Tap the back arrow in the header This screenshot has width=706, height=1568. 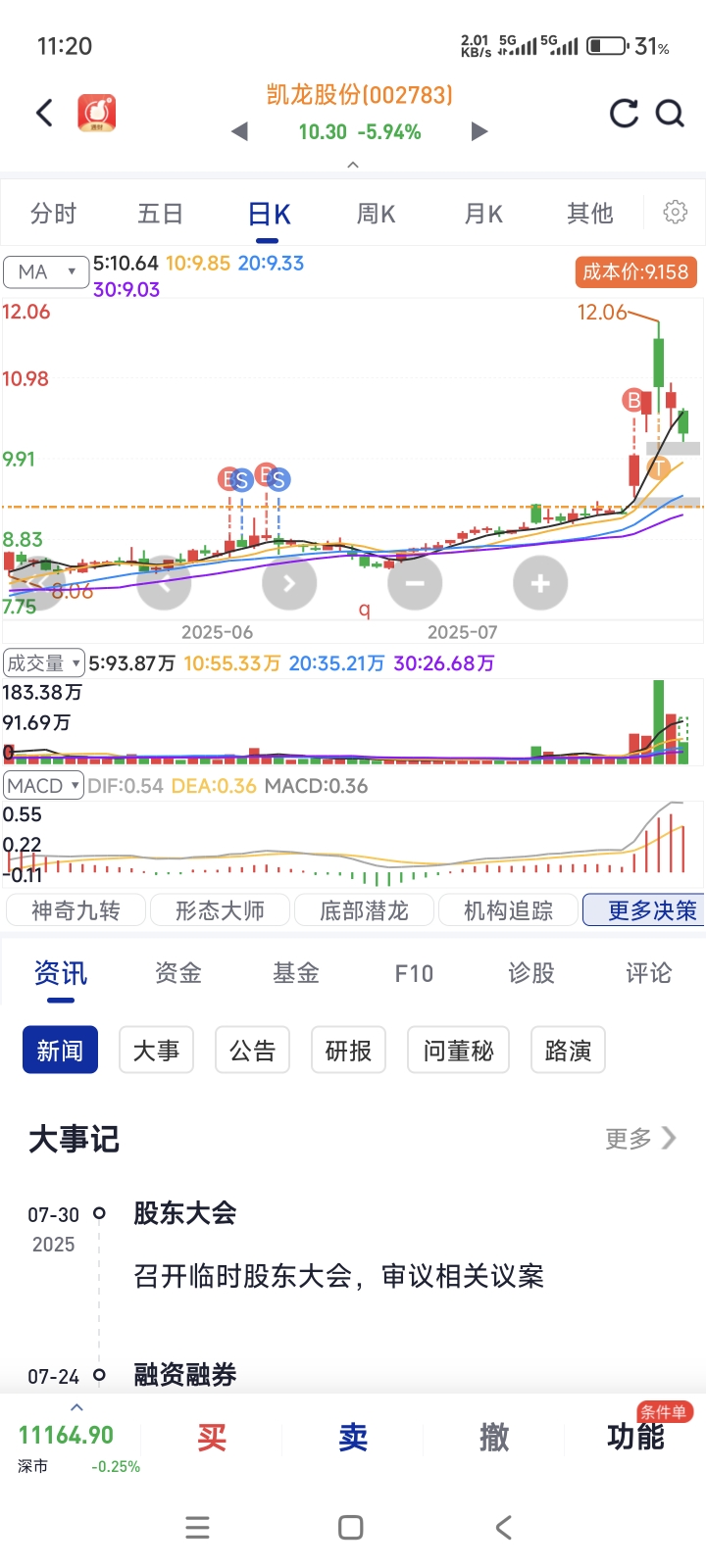pos(44,113)
